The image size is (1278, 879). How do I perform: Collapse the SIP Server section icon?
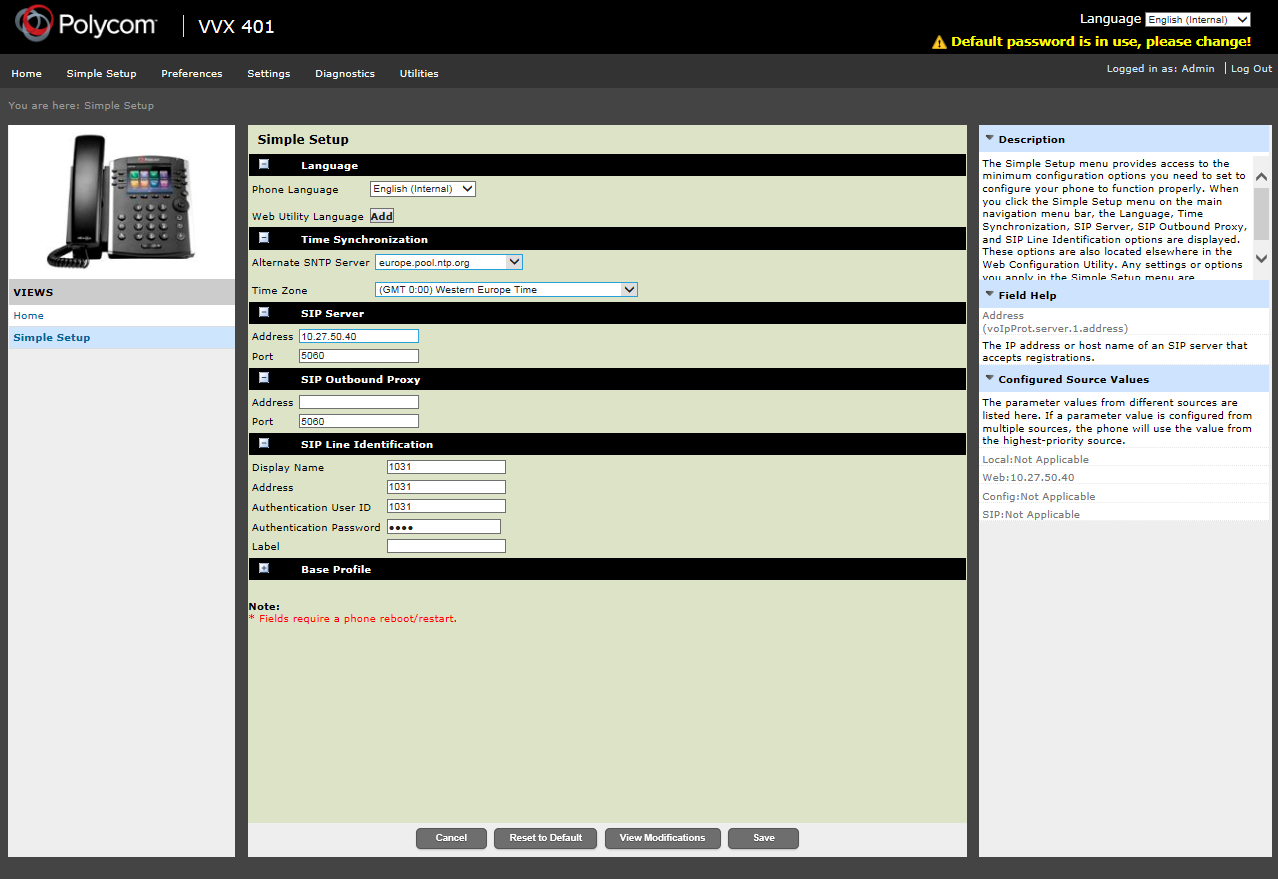pos(264,312)
